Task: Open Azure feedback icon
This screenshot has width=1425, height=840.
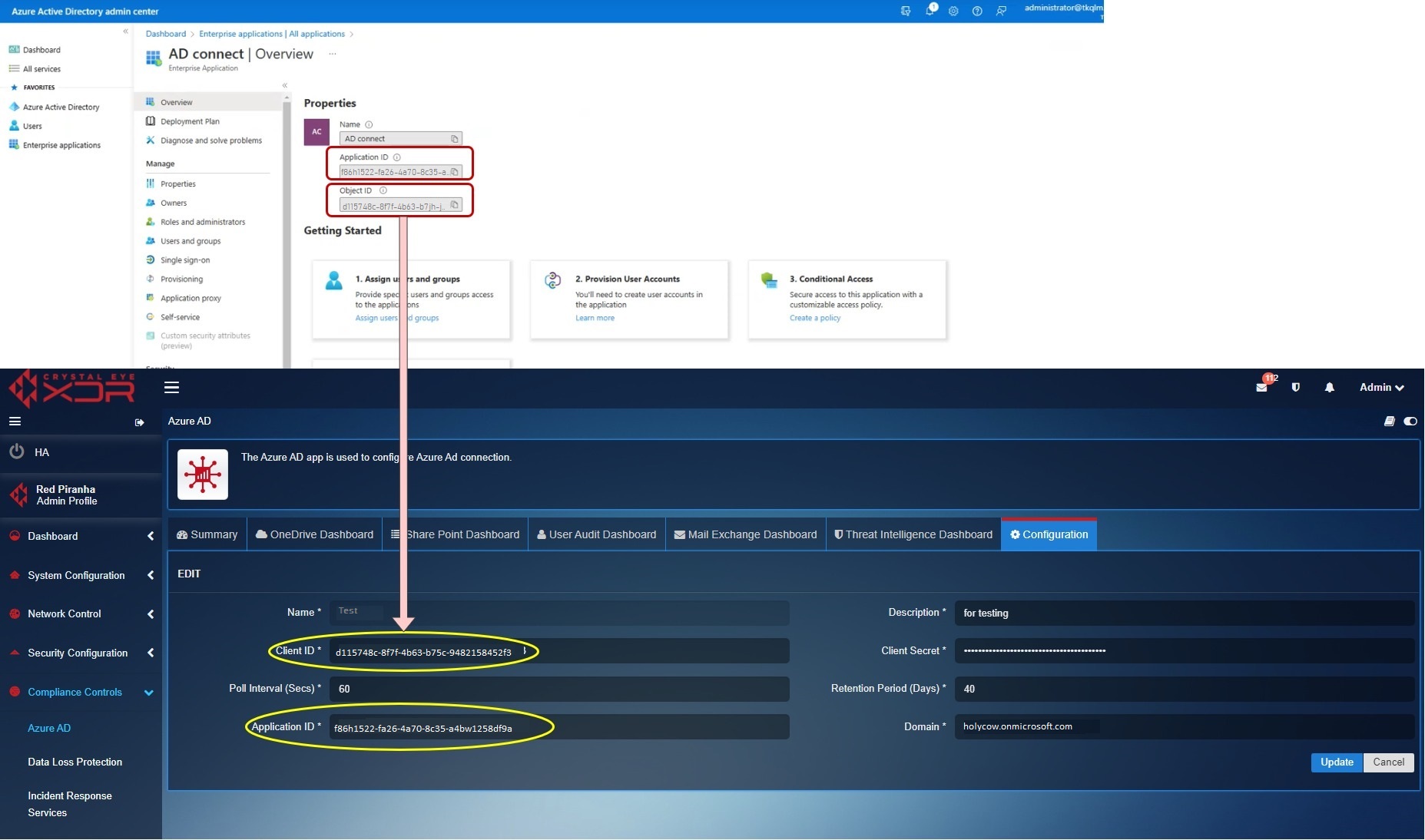Action: click(1001, 12)
